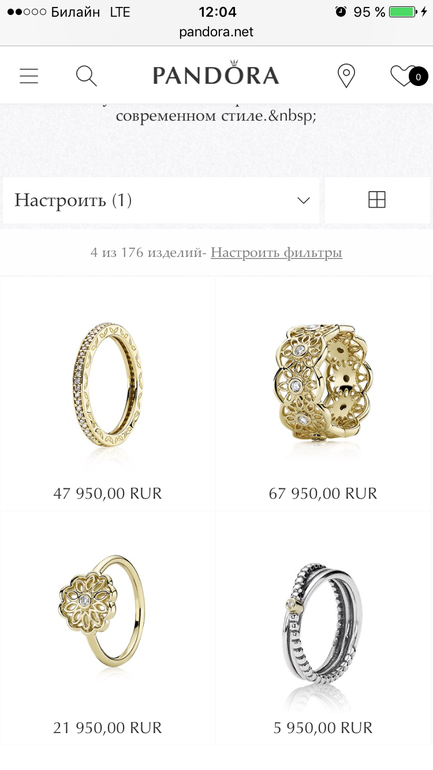
Task: Click the 47 950,00 RUR price
Action: click(x=108, y=493)
